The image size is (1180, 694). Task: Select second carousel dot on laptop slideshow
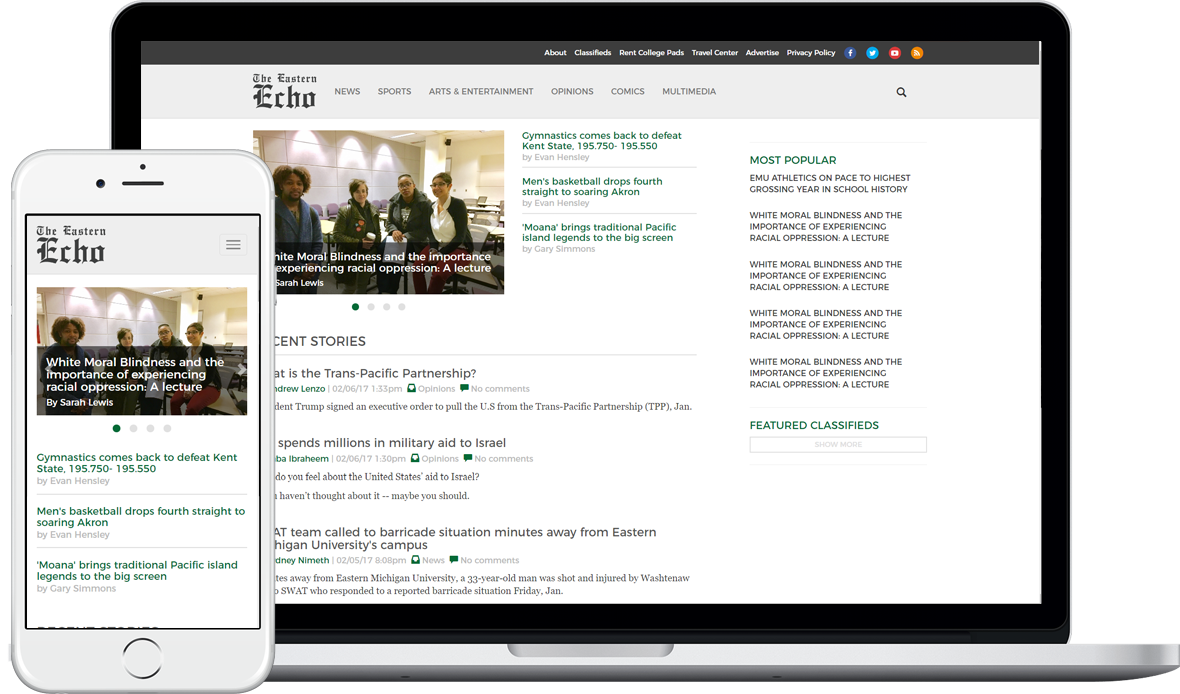coord(371,307)
